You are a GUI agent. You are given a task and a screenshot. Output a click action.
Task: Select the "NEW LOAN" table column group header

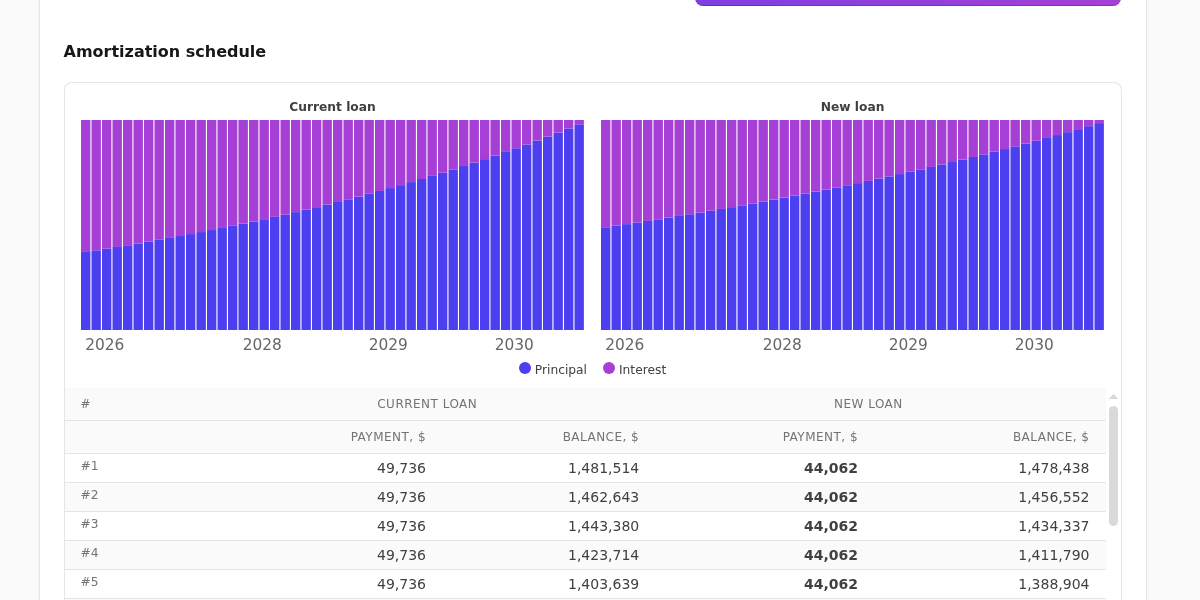tap(868, 404)
